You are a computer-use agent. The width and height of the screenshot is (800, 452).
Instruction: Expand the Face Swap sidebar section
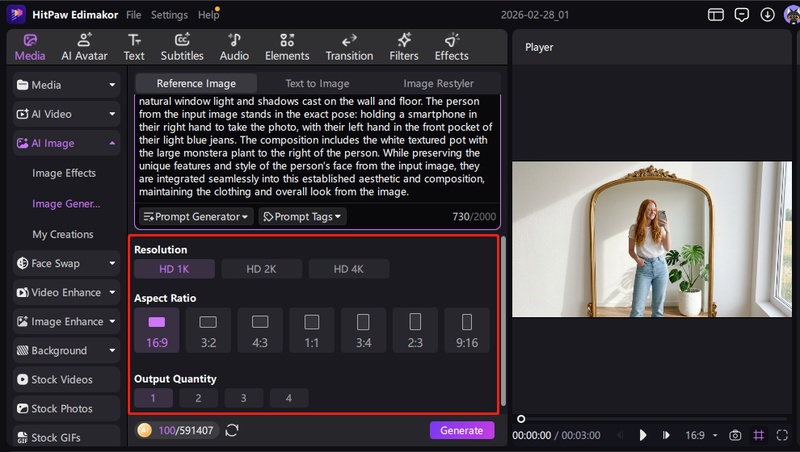click(x=66, y=263)
